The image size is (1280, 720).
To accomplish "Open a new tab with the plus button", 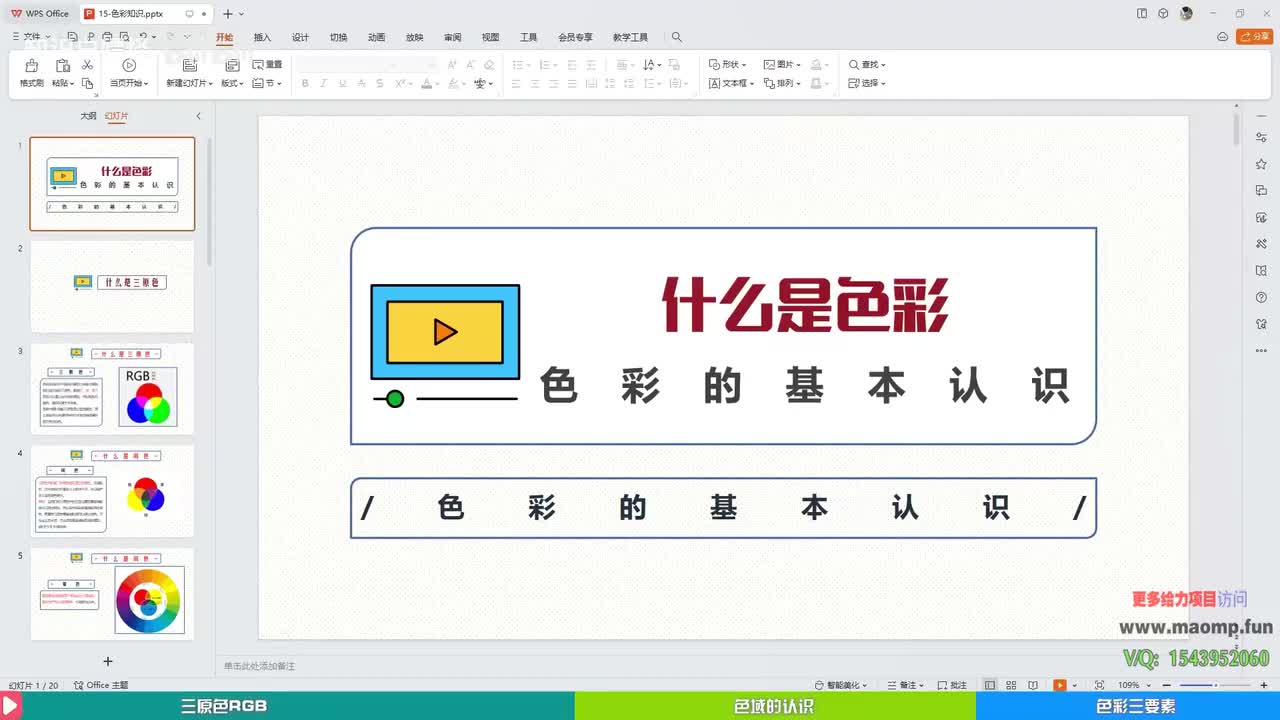I will click(x=228, y=14).
